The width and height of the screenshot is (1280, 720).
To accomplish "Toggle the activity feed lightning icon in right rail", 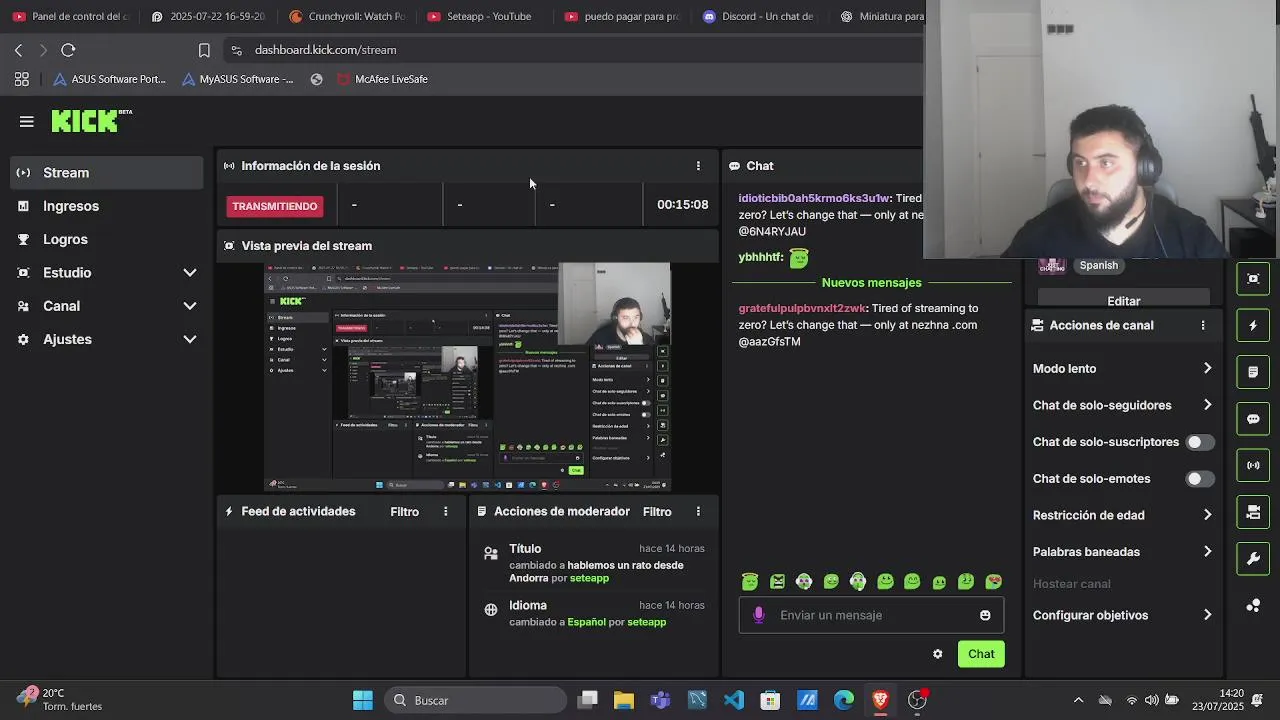I will point(1253,326).
